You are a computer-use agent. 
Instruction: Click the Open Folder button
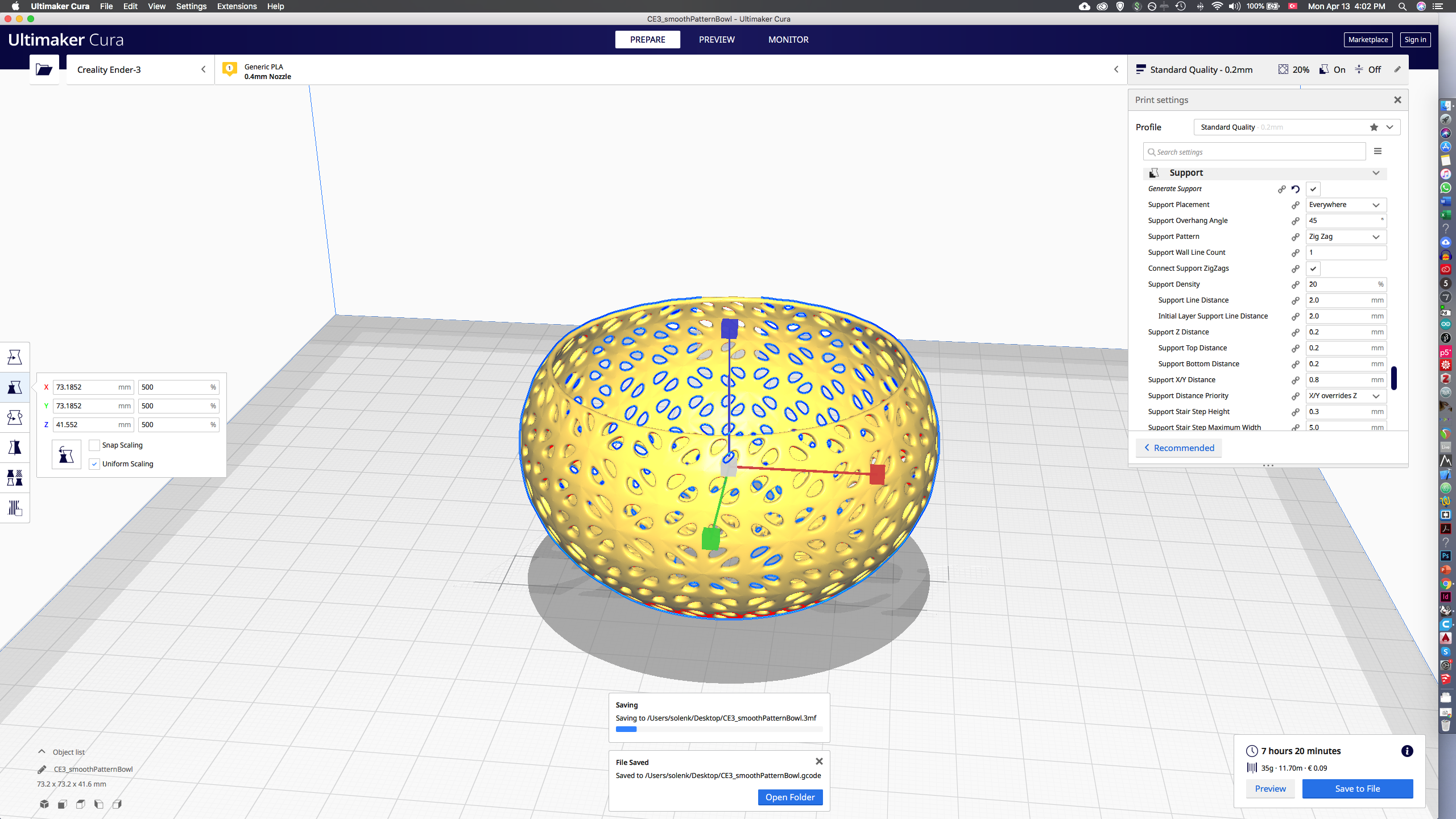point(790,797)
